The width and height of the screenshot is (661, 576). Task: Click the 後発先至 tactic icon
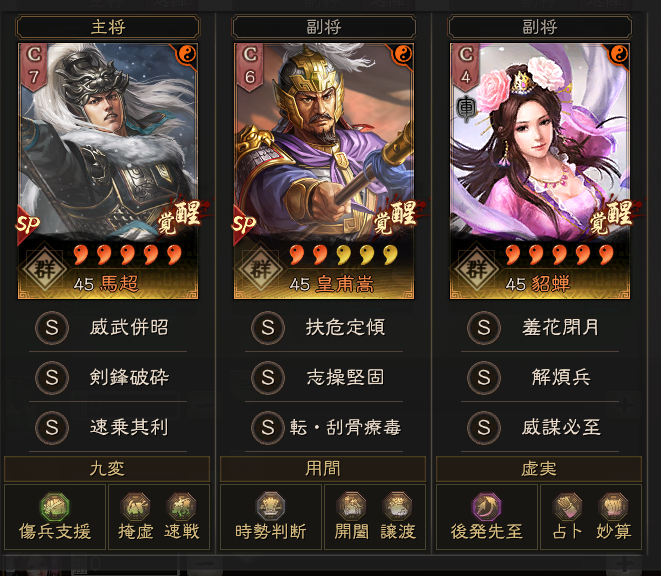[486, 507]
